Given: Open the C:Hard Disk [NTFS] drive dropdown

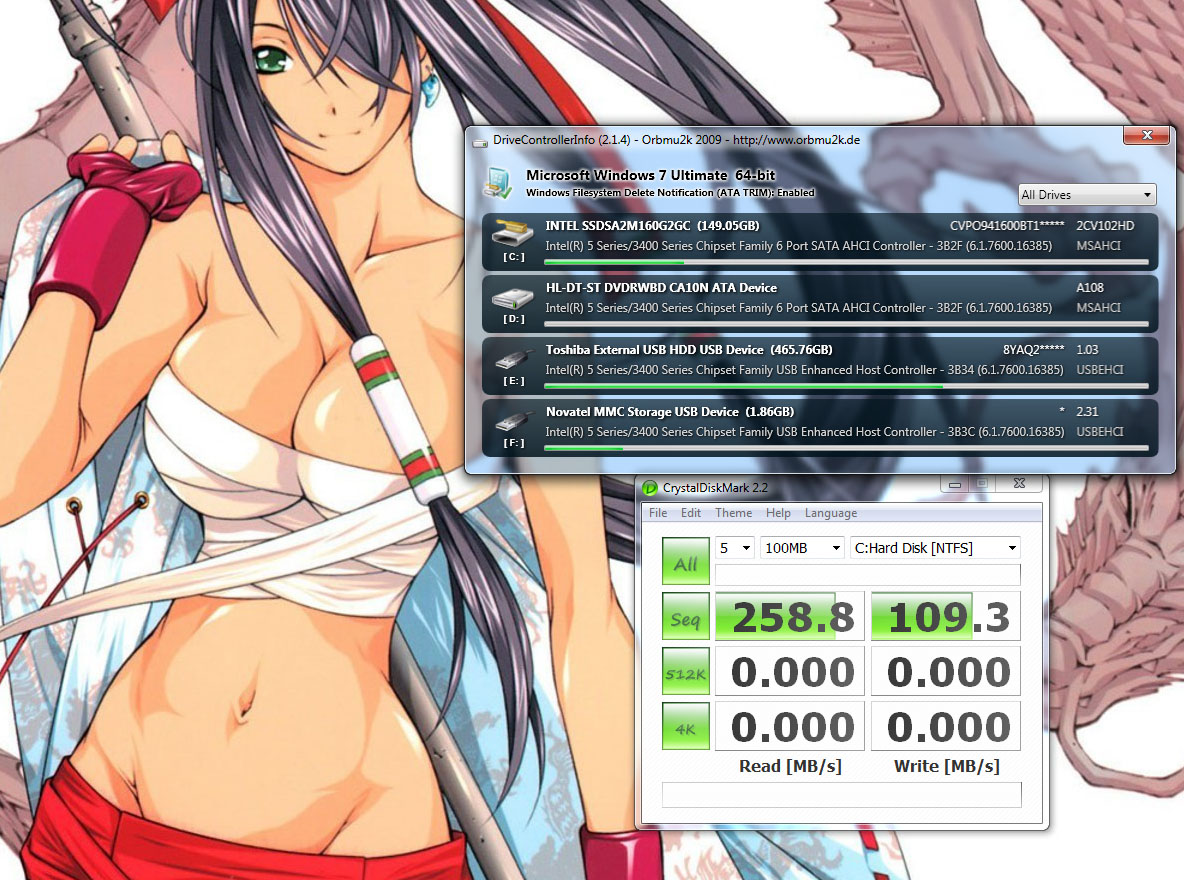Looking at the screenshot, I should point(936,548).
